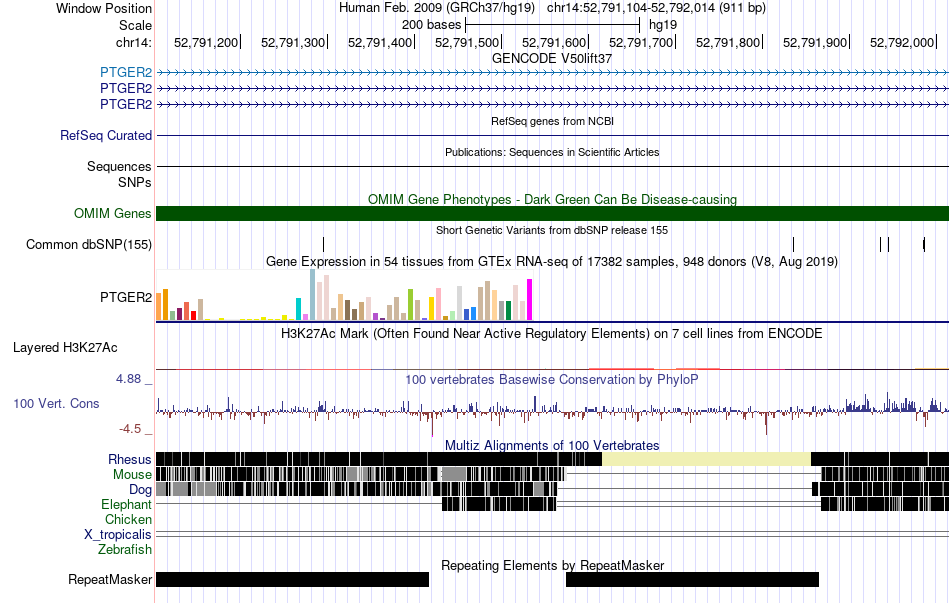The image size is (950, 603).
Task: Click the dark green OMIM gene bar
Action: 553,213
